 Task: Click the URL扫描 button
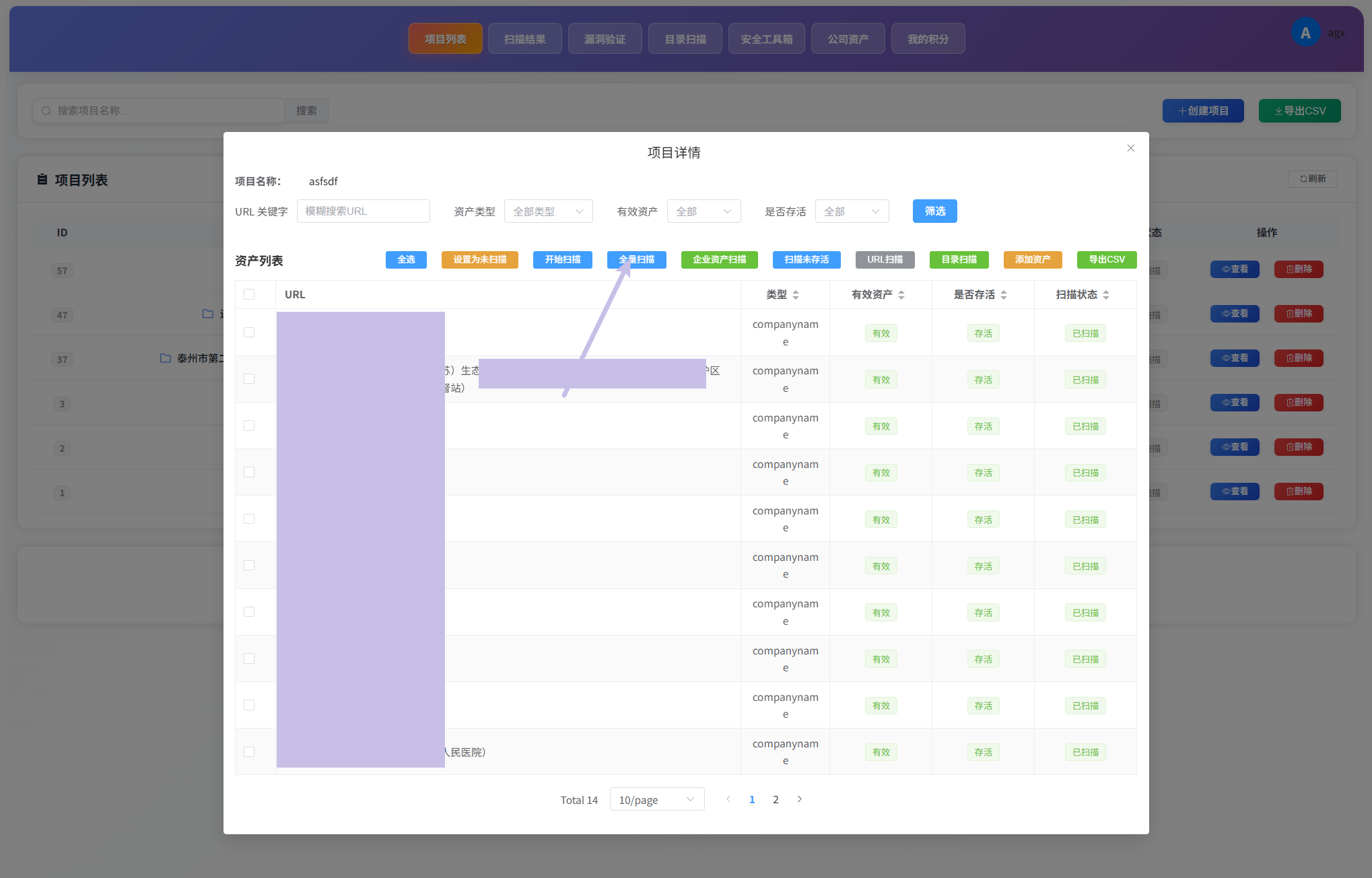point(885,260)
